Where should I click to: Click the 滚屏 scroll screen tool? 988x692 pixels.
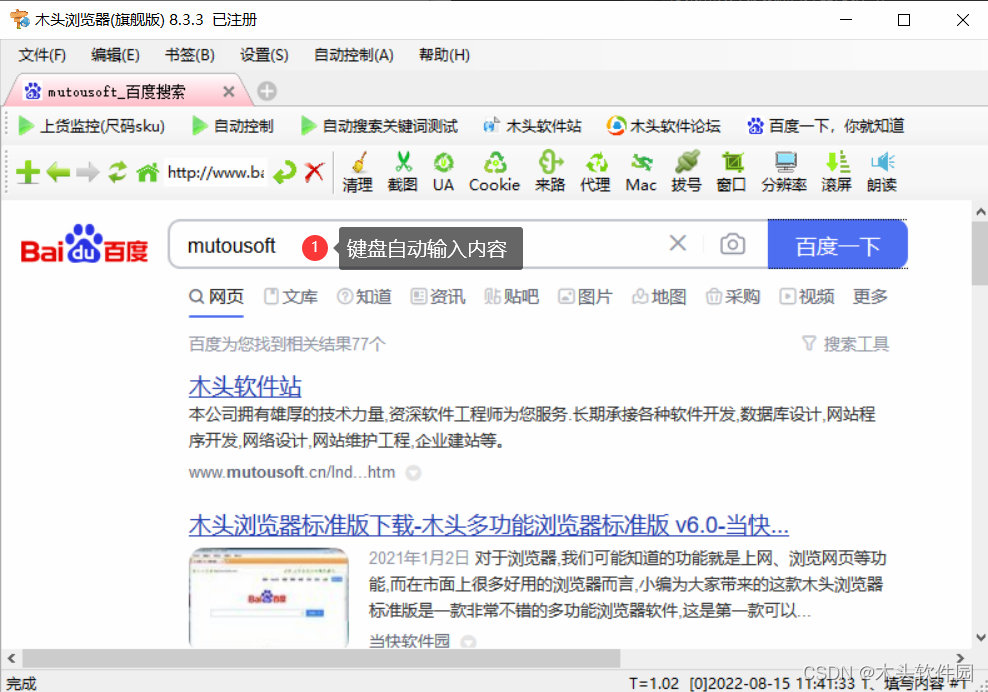pyautogui.click(x=837, y=171)
